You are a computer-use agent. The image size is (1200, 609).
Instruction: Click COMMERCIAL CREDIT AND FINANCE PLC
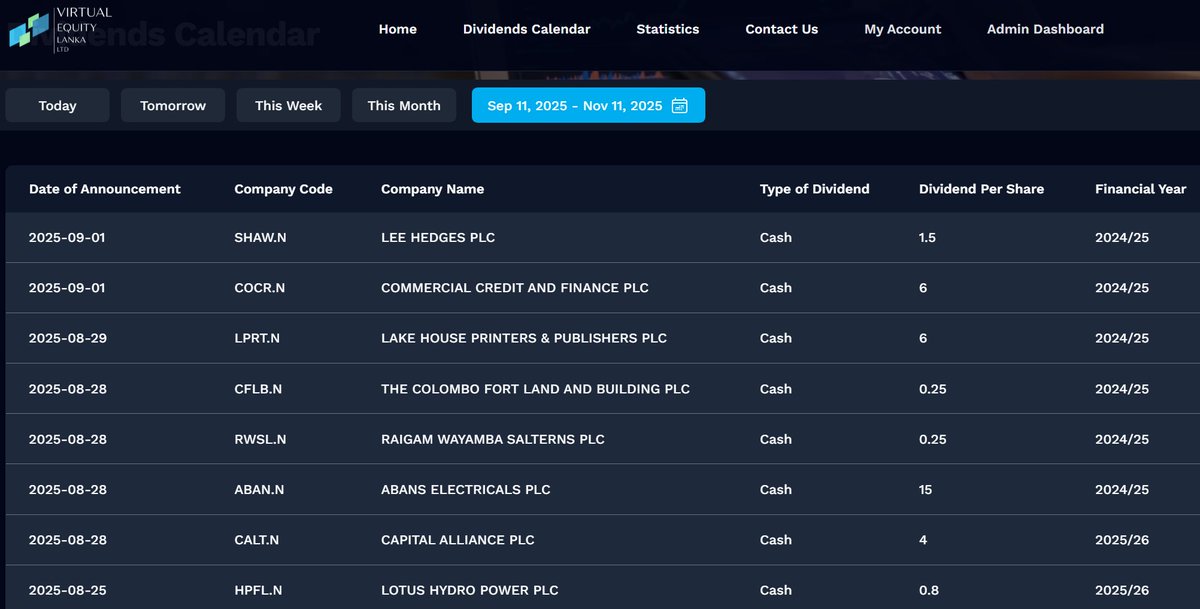coord(515,288)
